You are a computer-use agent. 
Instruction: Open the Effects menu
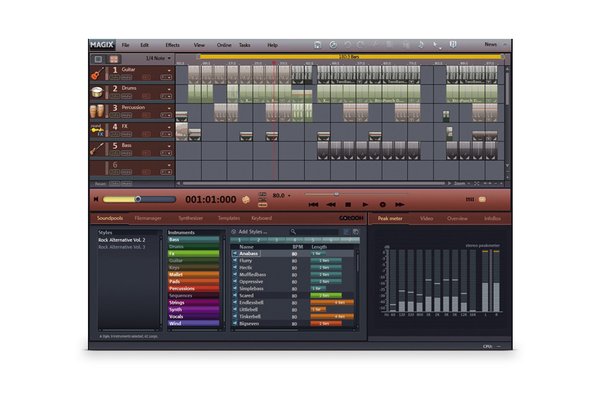pyautogui.click(x=172, y=45)
